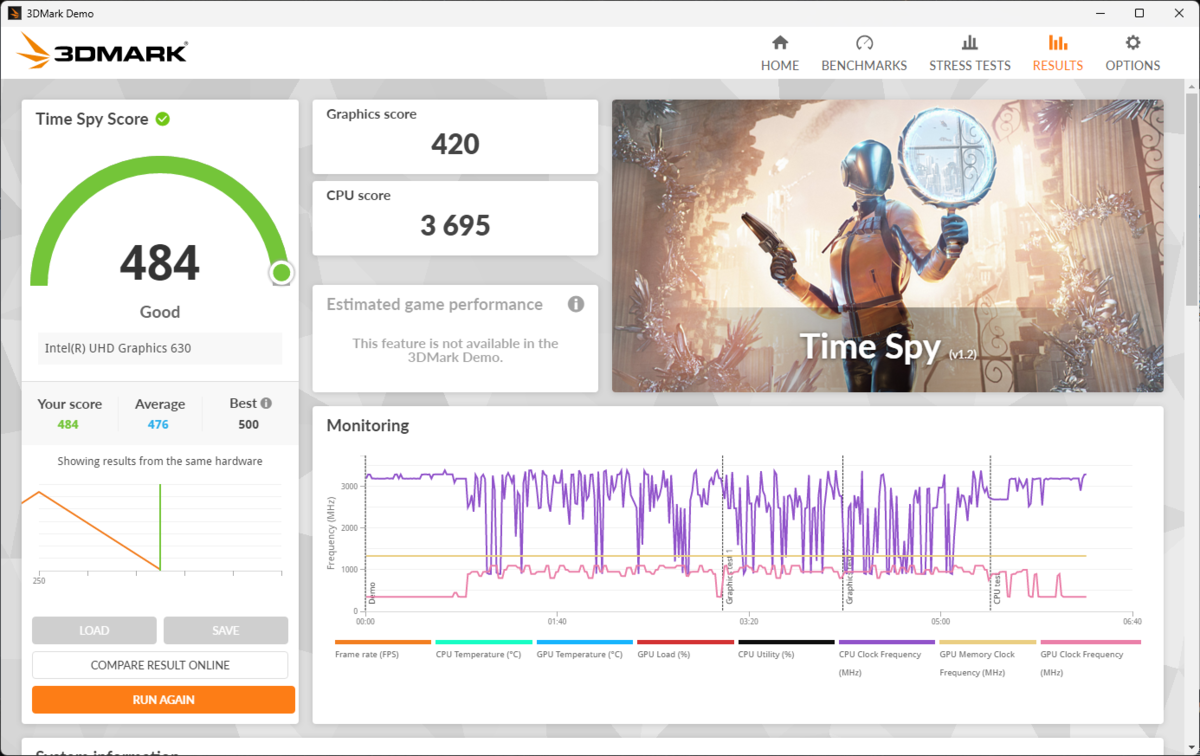Click the Average score 476
Viewport: 1200px width, 756px height.
point(158,424)
